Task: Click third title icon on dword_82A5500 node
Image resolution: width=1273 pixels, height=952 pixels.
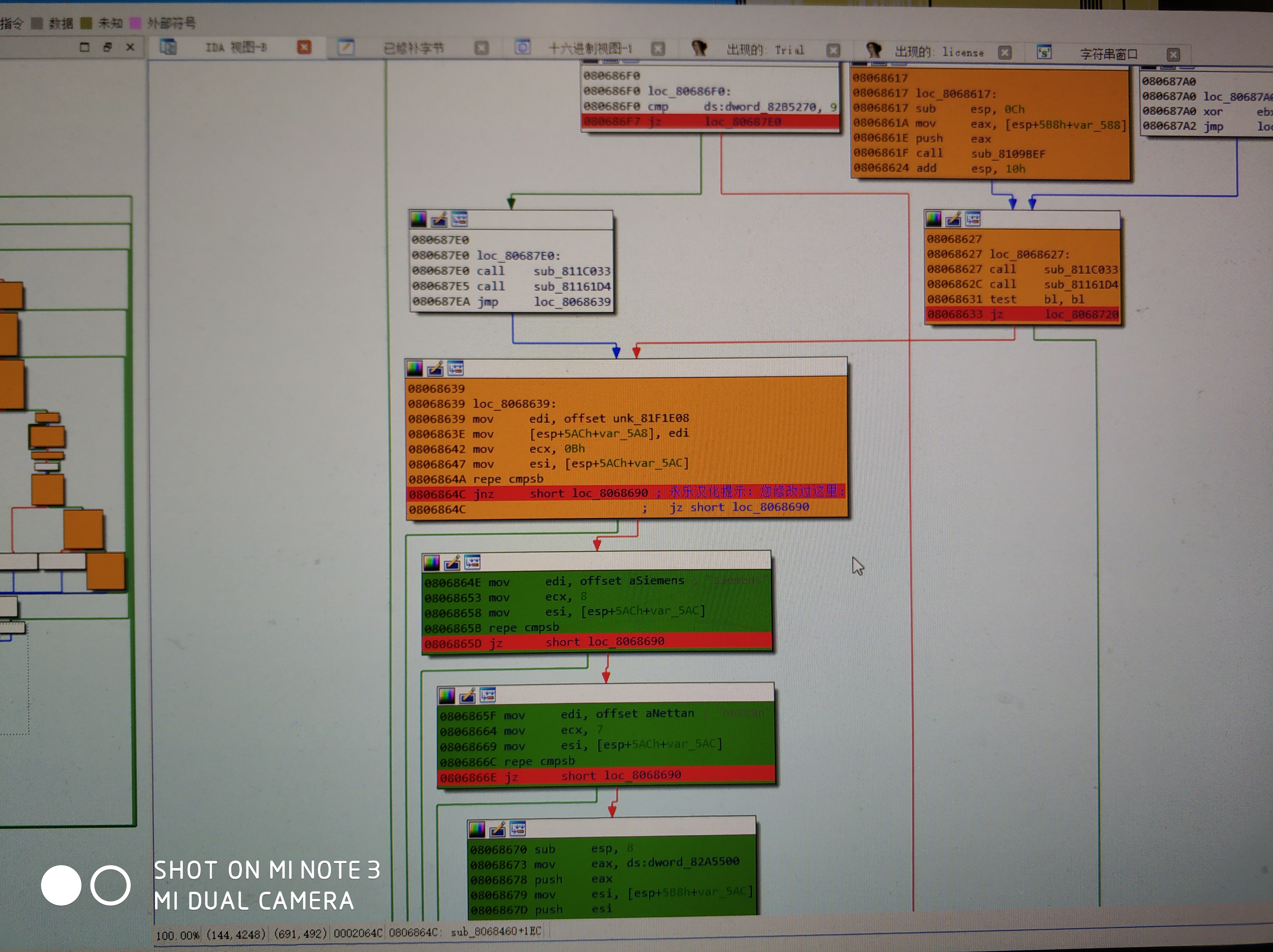Action: click(x=517, y=828)
